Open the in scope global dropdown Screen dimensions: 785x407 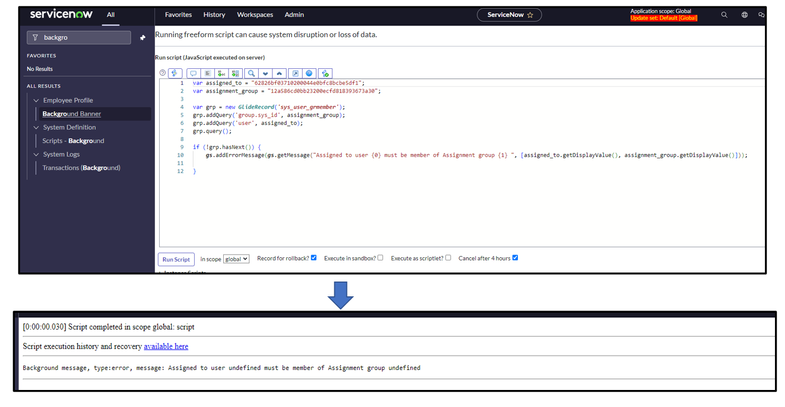point(236,259)
